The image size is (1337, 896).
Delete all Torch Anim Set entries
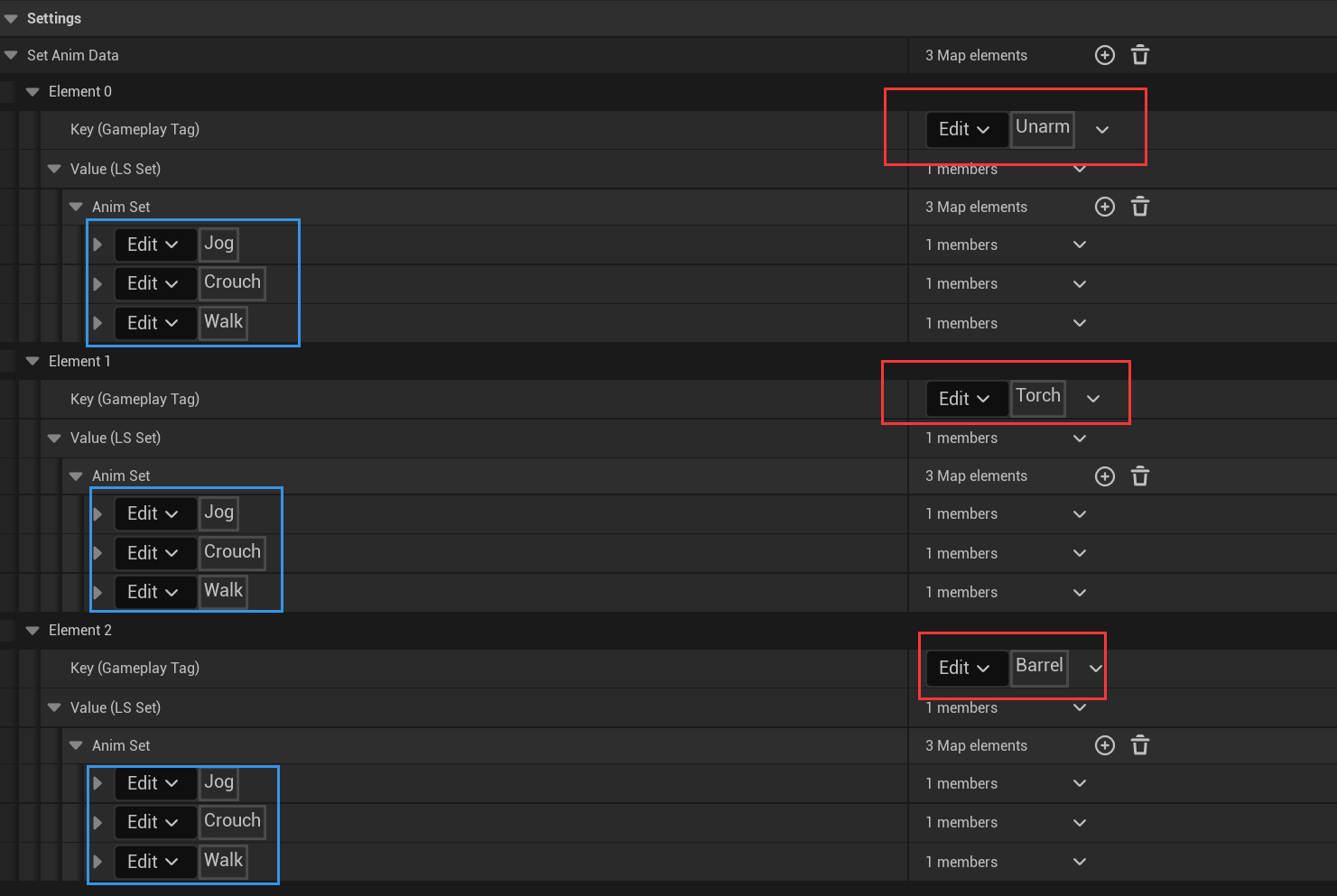[x=1139, y=476]
